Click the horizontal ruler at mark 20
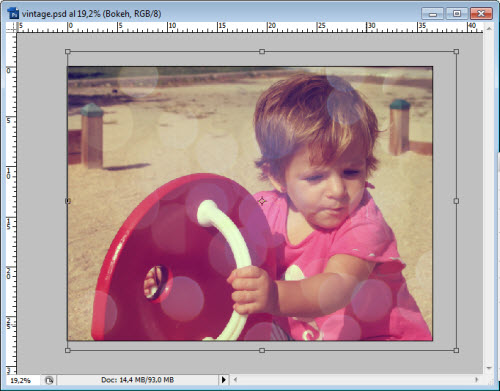500x391 pixels. click(x=272, y=26)
